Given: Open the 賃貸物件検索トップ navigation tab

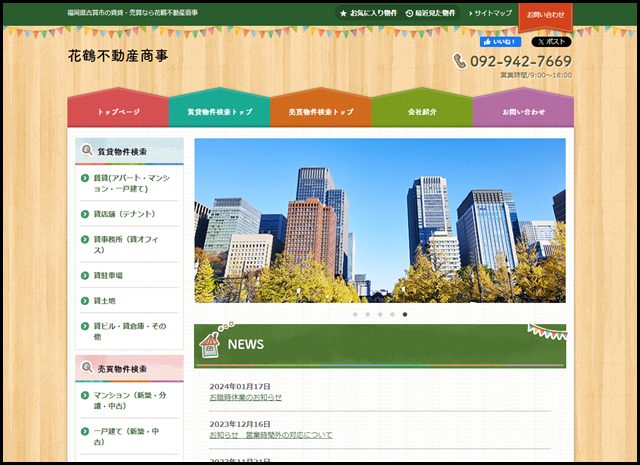Looking at the screenshot, I should [x=219, y=108].
